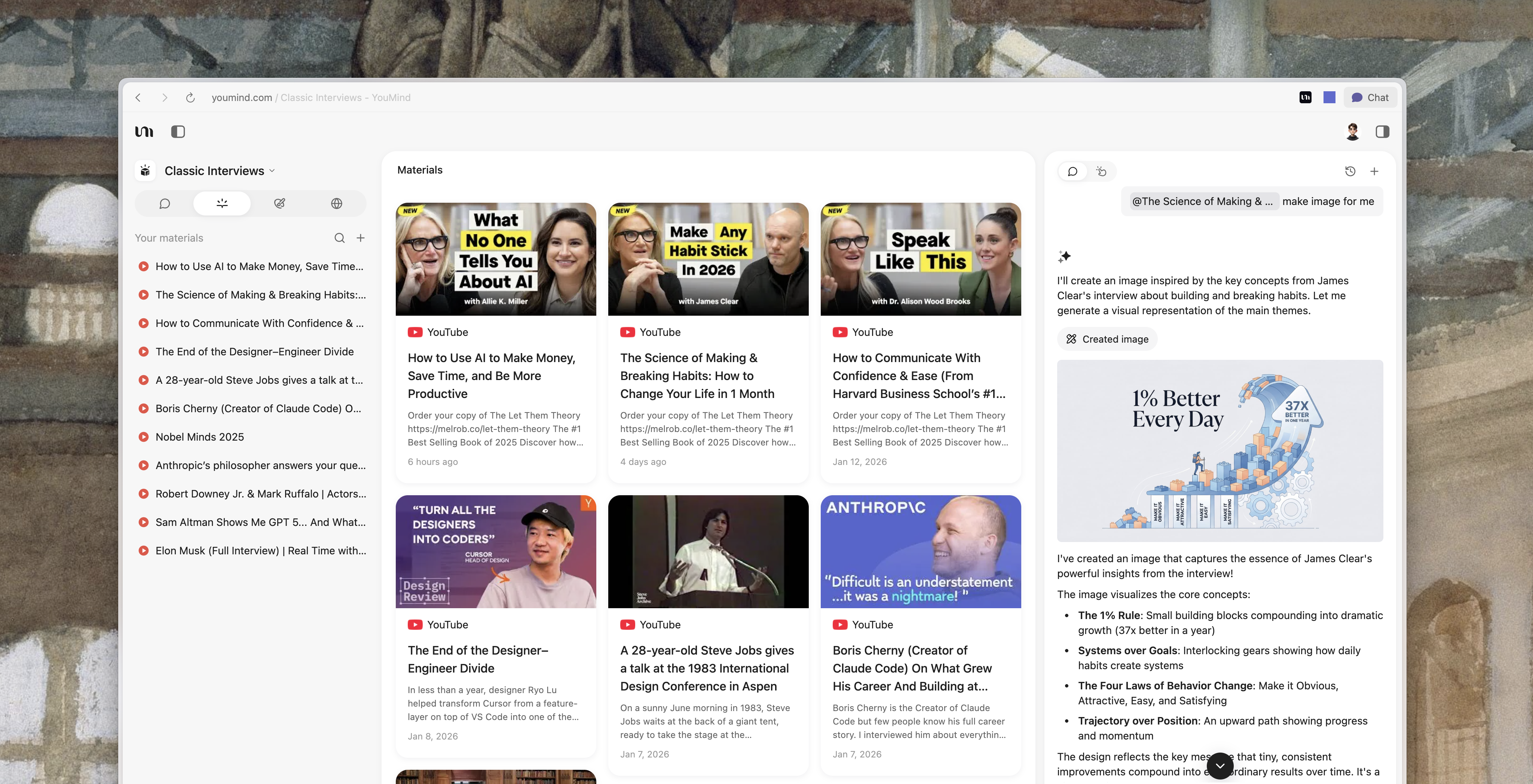Viewport: 1533px width, 784px height.
Task: Expand the @The Science of Making mention chip
Action: (x=1204, y=201)
